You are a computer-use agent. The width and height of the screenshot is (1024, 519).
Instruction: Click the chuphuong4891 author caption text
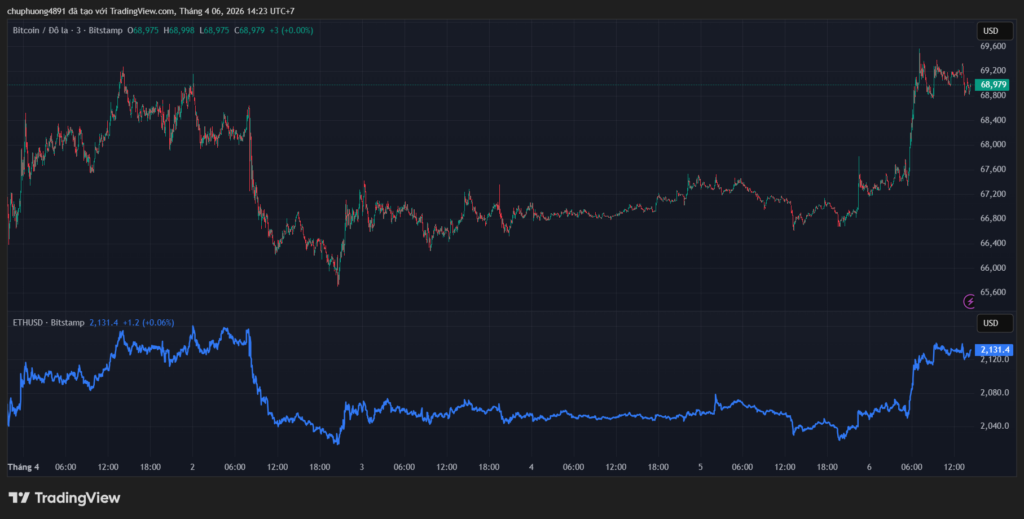[148, 10]
